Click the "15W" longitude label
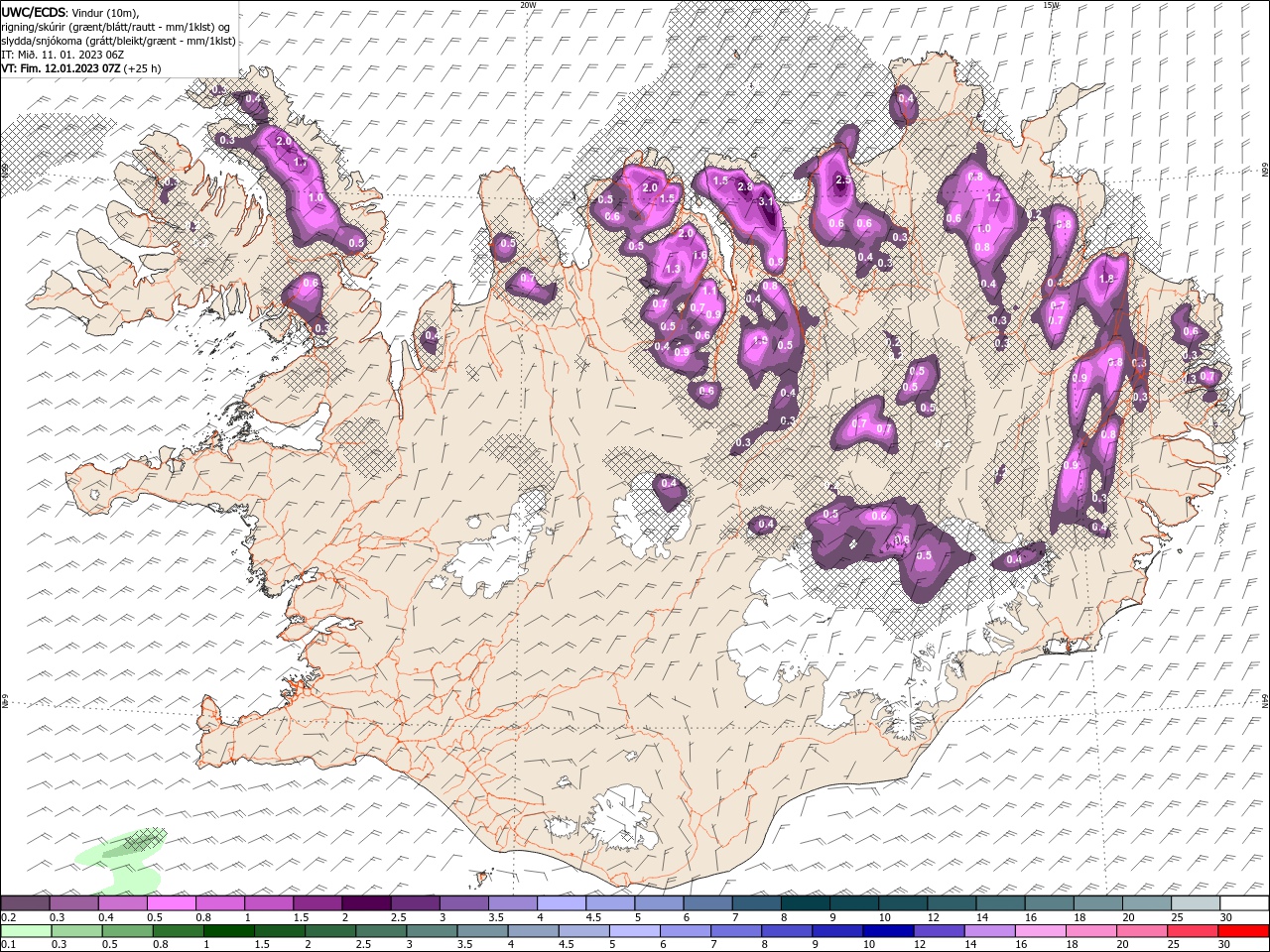Screen dimensions: 1270x952 click(1051, 5)
